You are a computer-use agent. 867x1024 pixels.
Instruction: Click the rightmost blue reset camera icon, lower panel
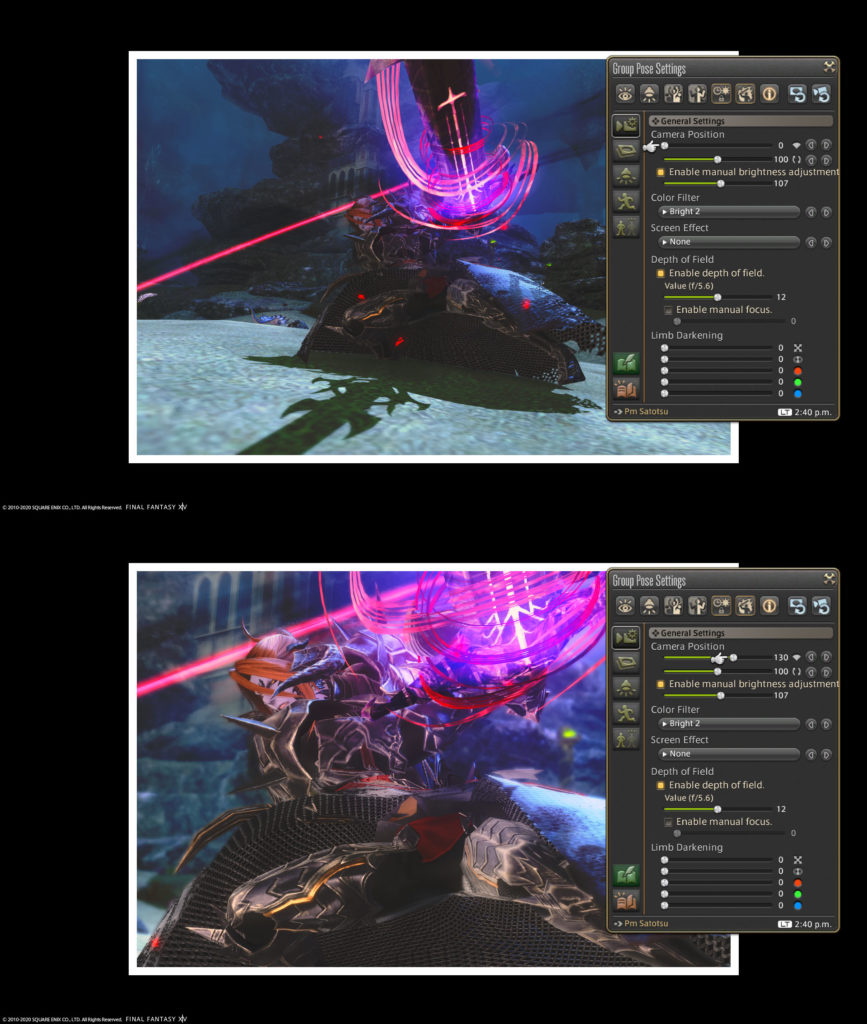tap(821, 606)
